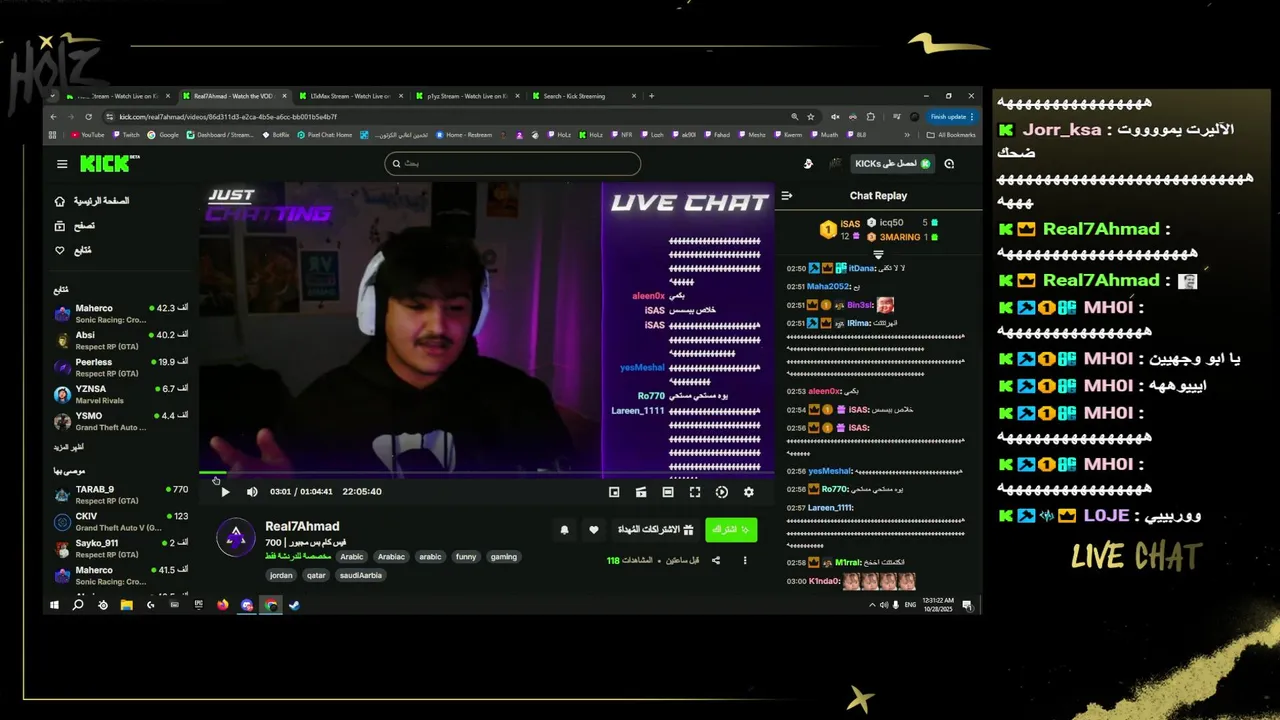This screenshot has width=1280, height=720.
Task: Open user ISAS in chat leaderboard
Action: (850, 224)
